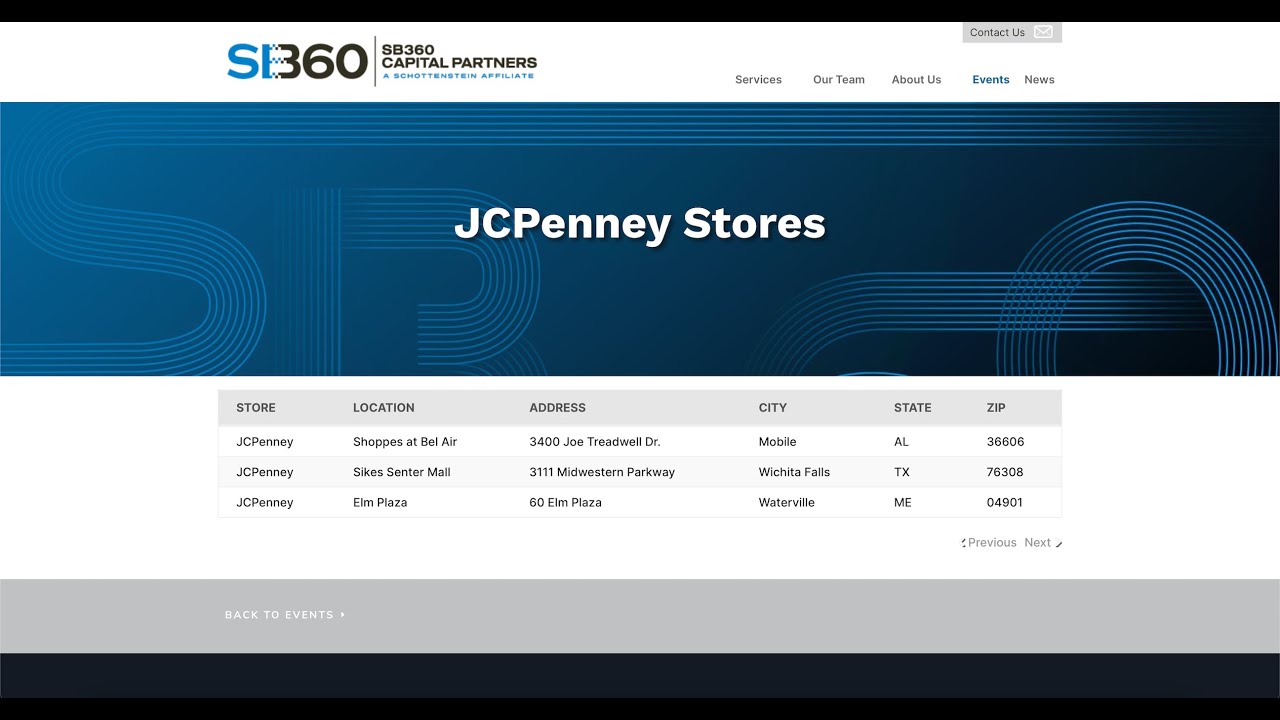Select the AL state cell
The width and height of the screenshot is (1280, 720).
901,441
